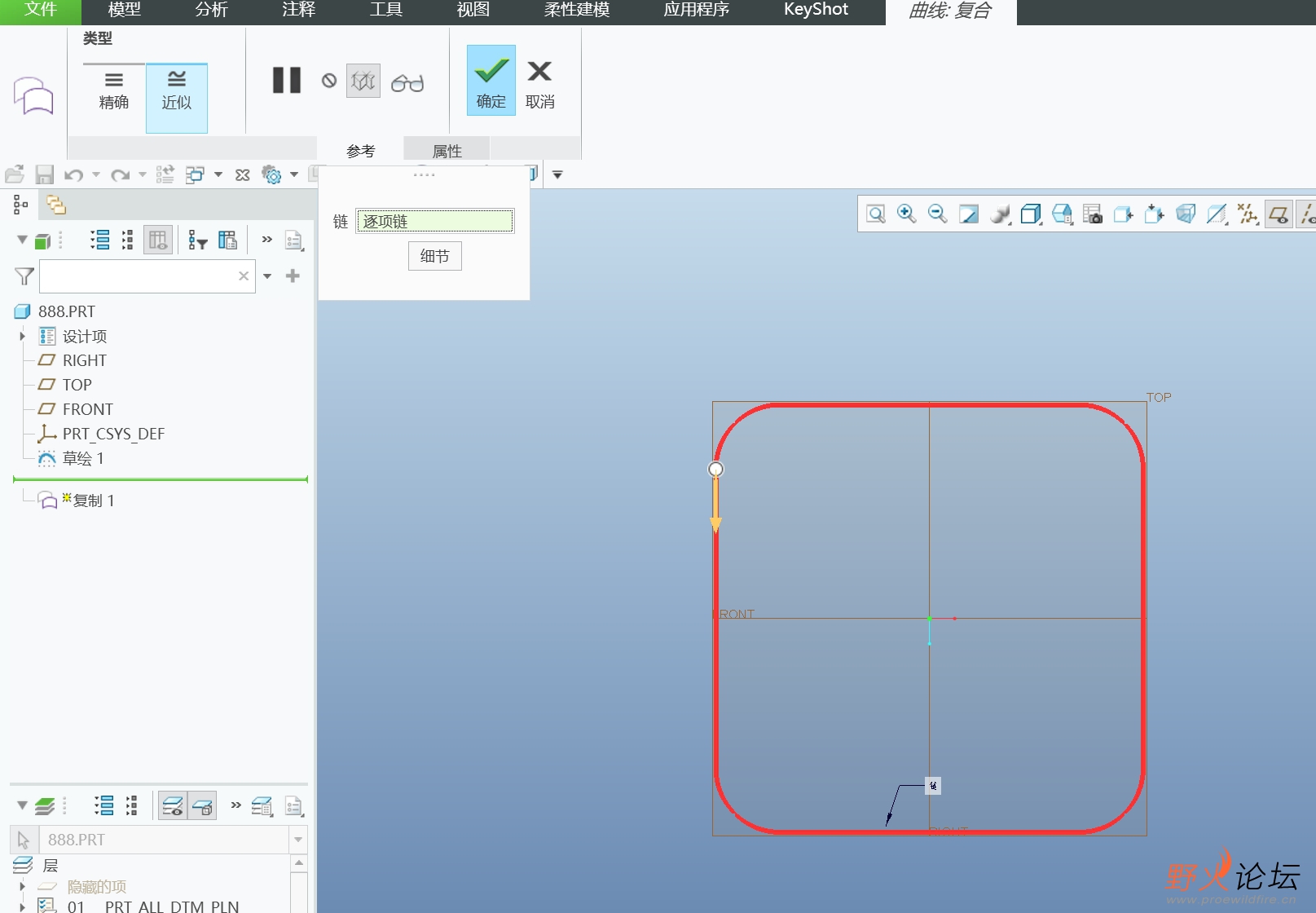Open quick access toolbar customize arrow
1316x913 pixels.
pos(557,174)
